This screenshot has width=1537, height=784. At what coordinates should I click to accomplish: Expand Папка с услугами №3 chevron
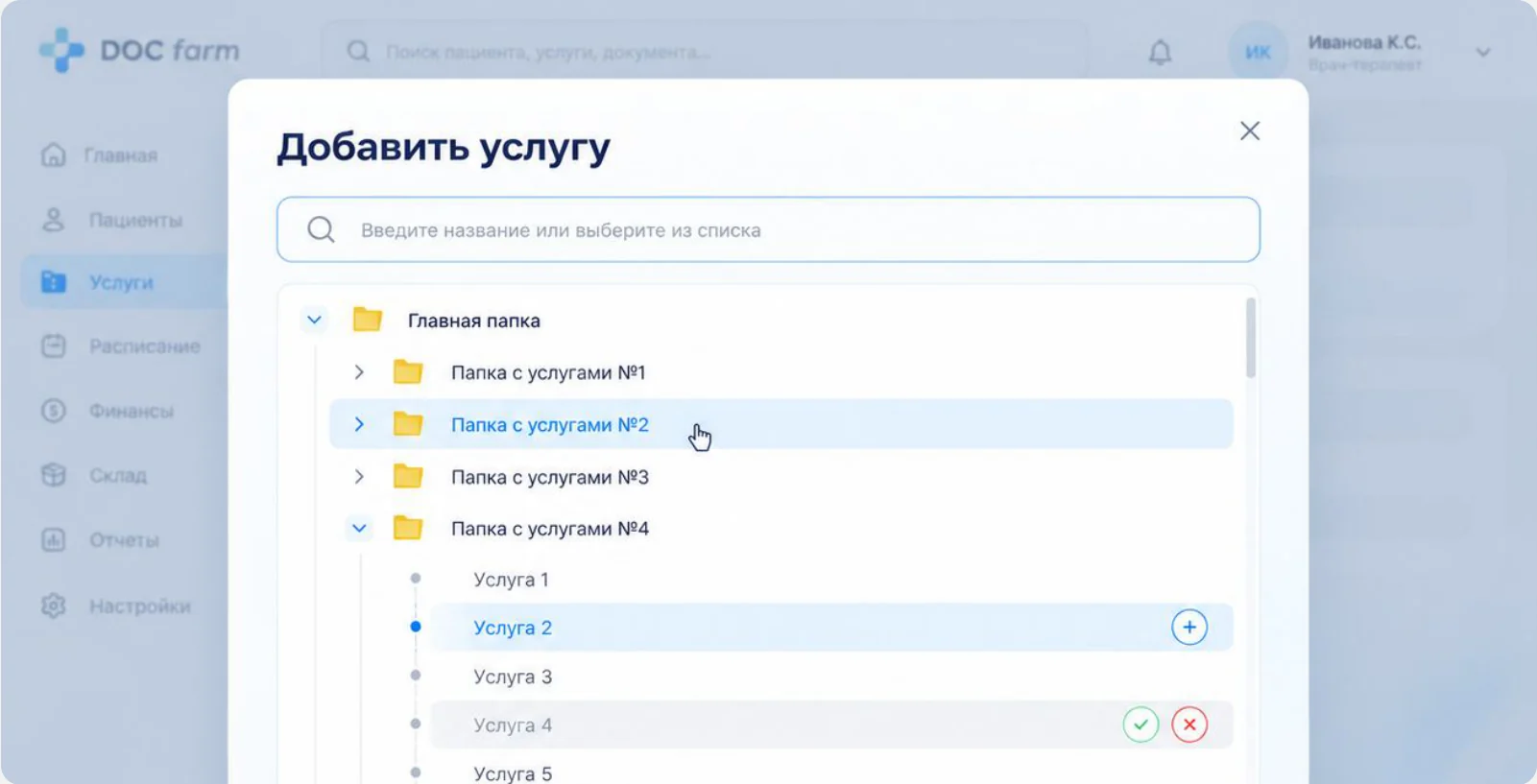tap(358, 477)
